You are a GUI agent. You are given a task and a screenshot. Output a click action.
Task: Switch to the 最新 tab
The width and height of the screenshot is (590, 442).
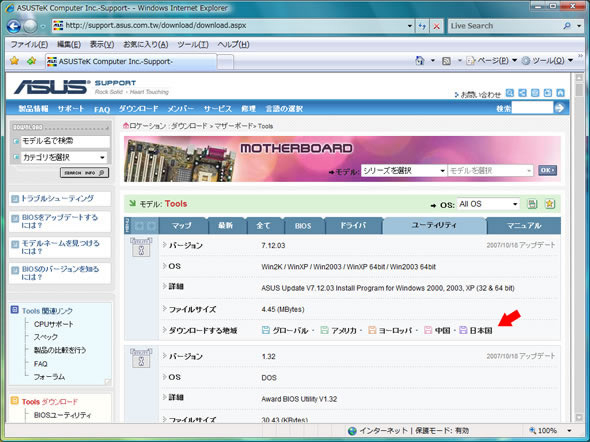(226, 225)
